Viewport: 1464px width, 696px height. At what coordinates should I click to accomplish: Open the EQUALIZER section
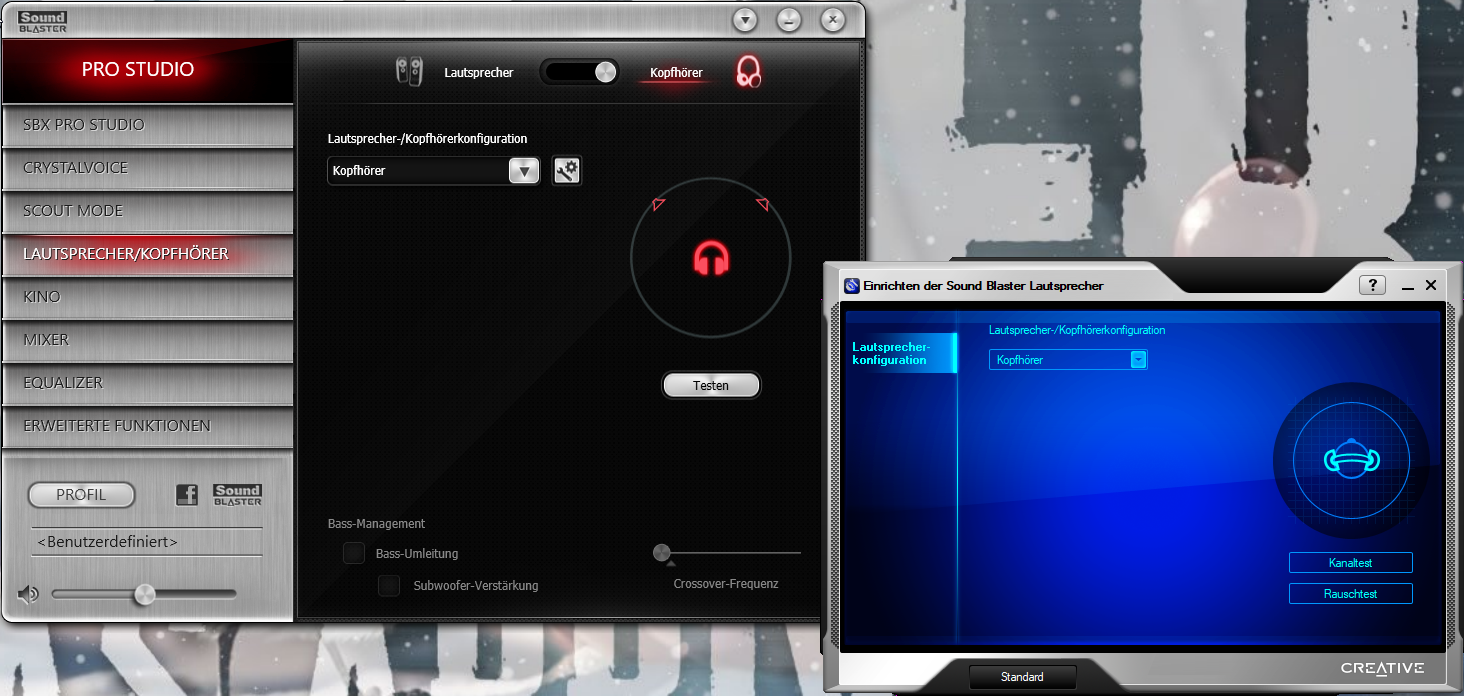point(148,383)
